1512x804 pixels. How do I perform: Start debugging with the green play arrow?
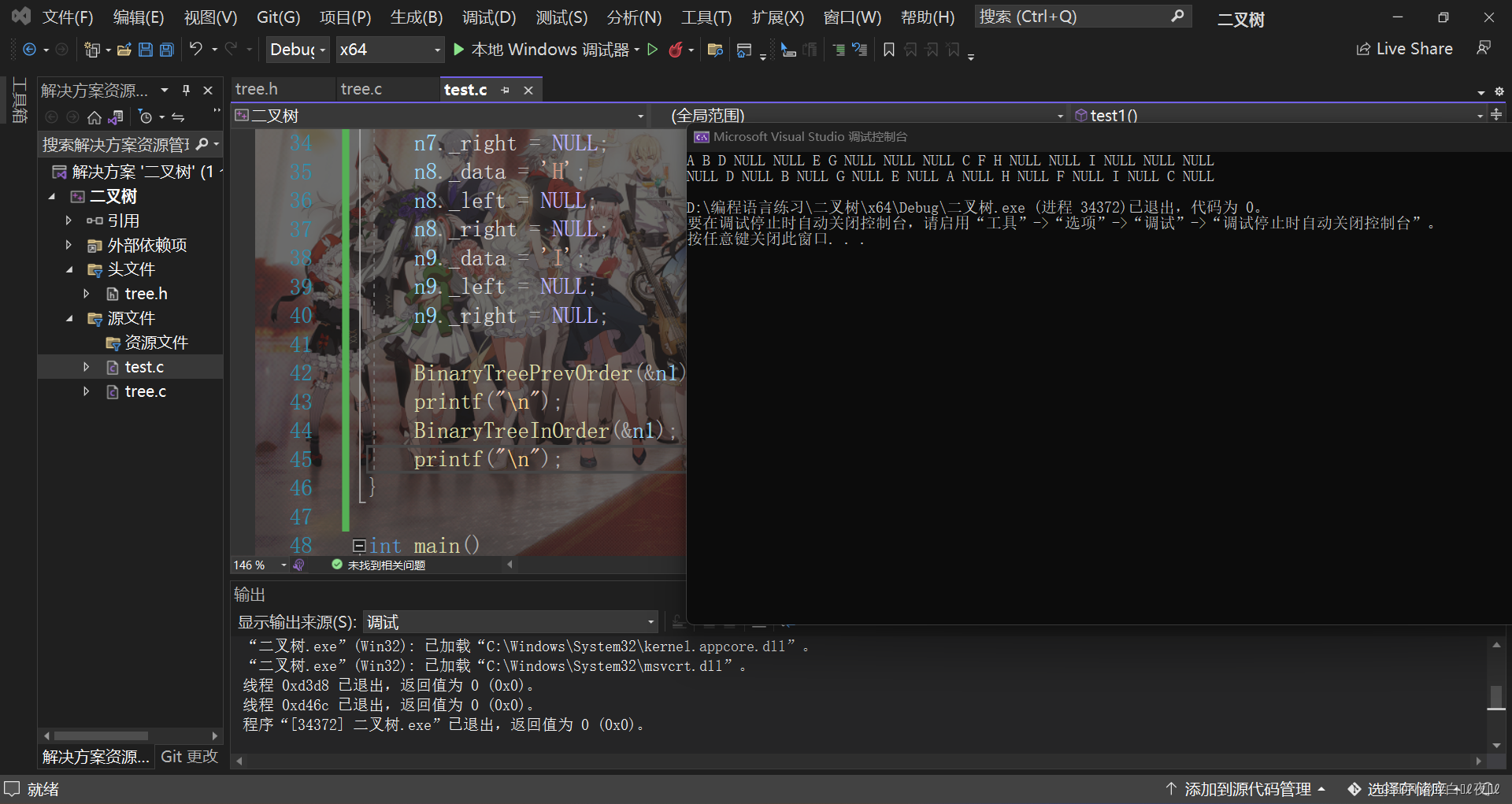459,50
